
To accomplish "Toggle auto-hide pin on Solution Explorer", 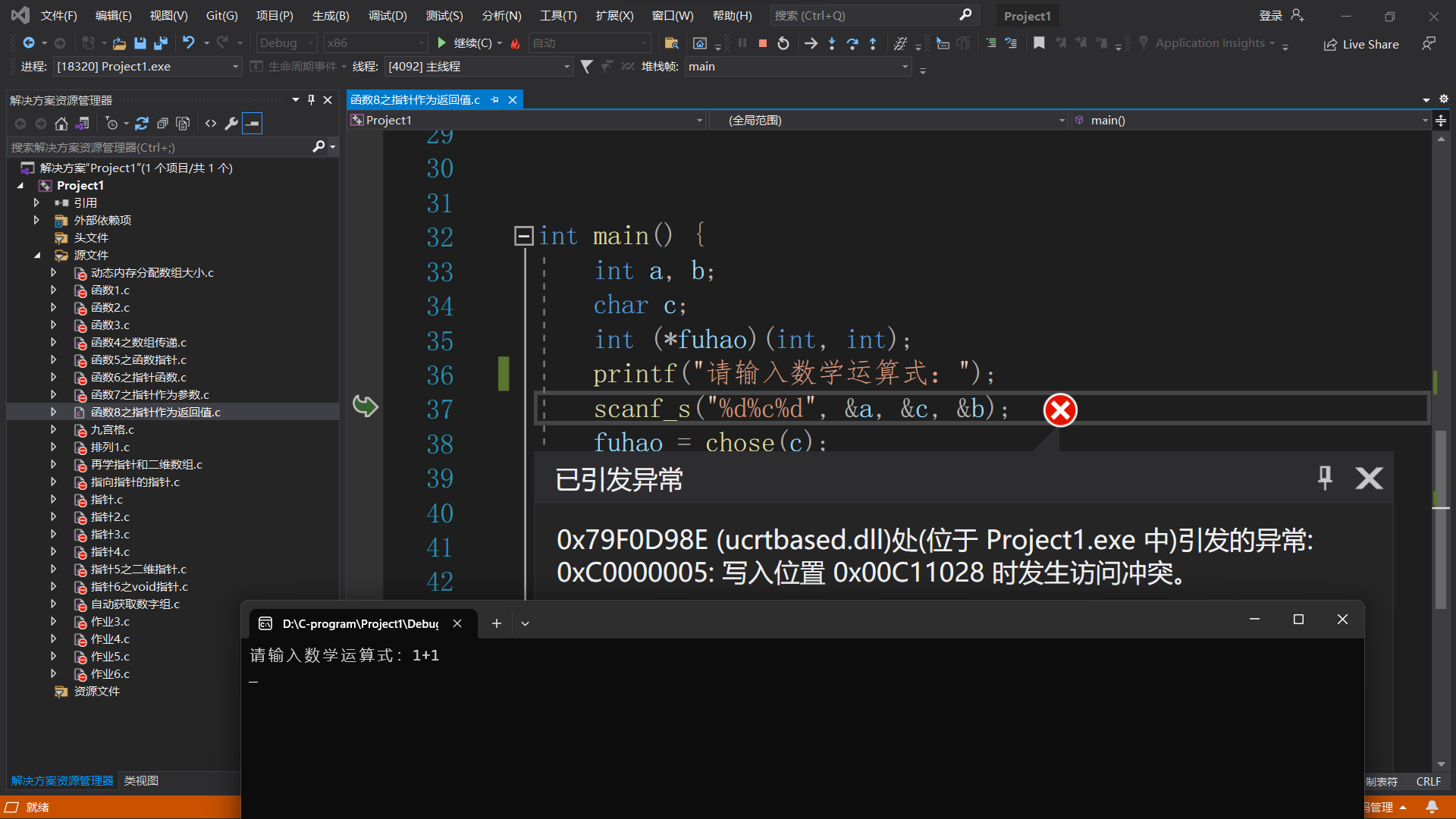I will coord(311,100).
